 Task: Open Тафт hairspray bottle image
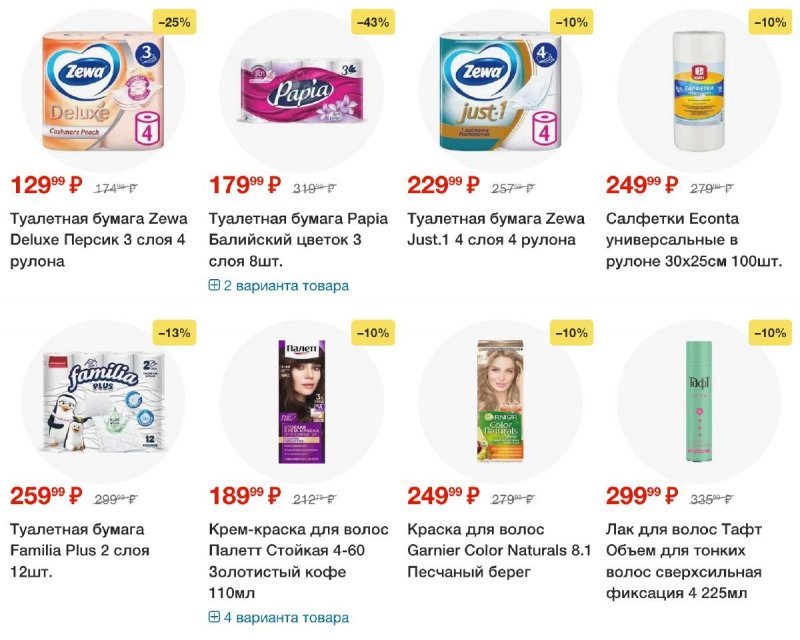click(x=699, y=402)
